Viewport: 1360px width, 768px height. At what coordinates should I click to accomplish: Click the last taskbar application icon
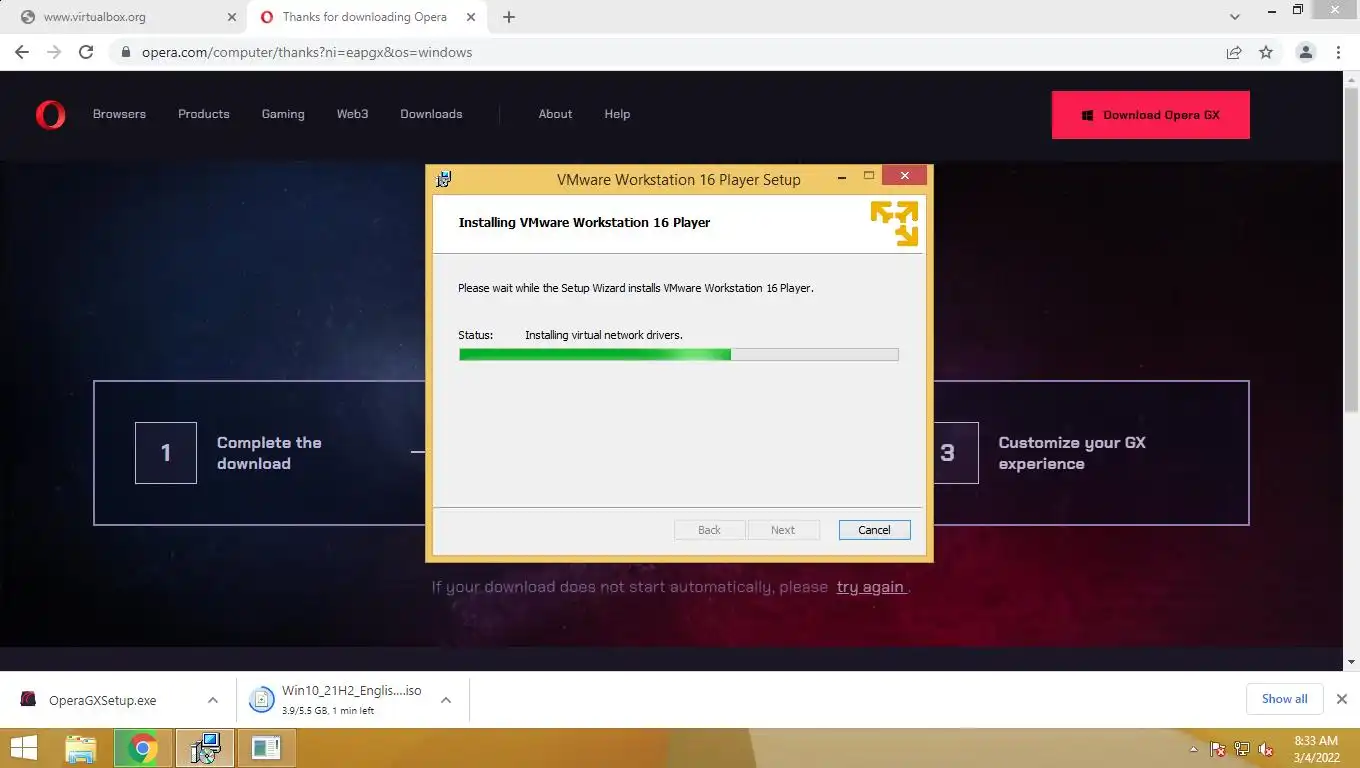click(x=266, y=748)
